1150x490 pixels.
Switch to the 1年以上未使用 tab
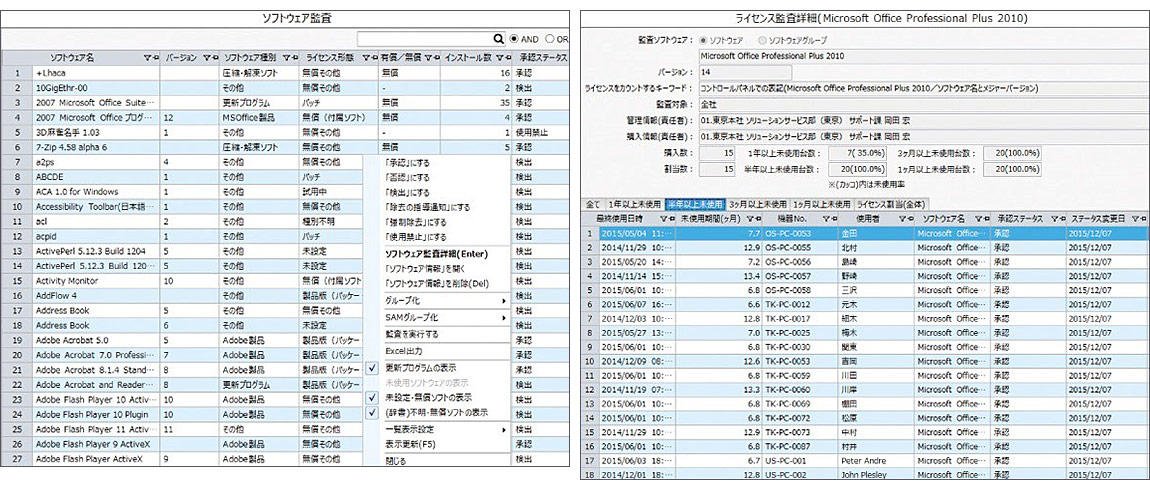point(634,204)
